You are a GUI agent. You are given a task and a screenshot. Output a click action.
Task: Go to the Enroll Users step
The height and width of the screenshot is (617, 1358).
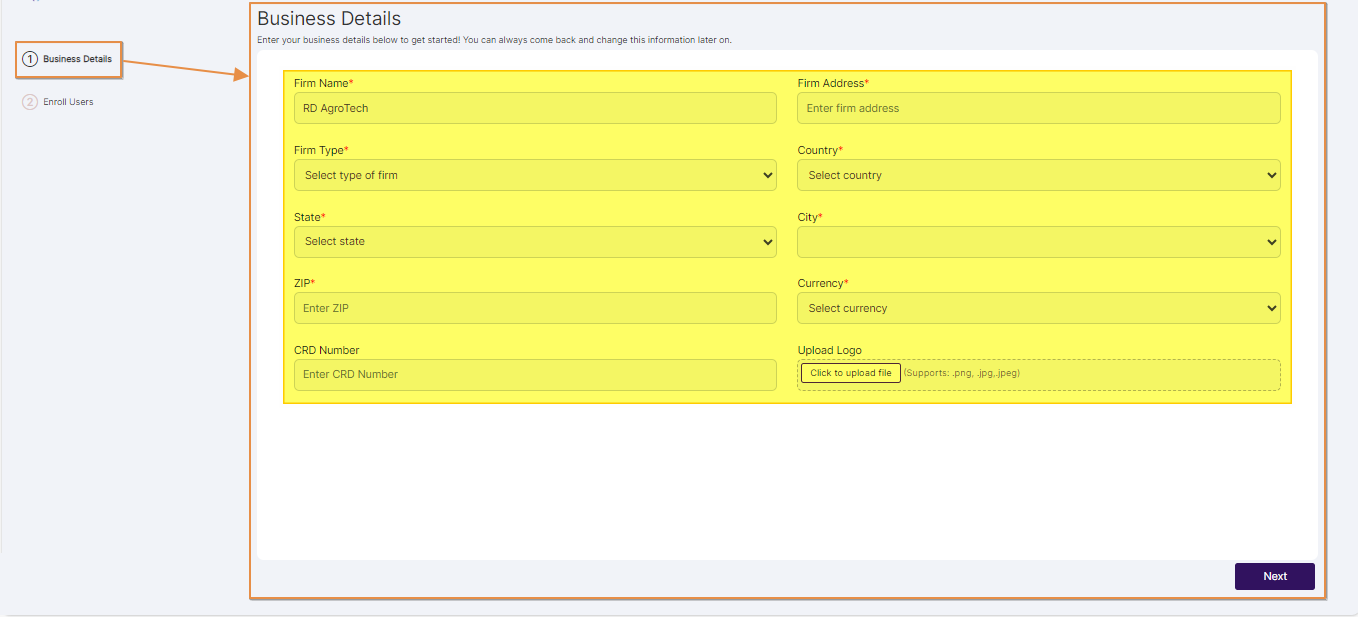pos(68,102)
